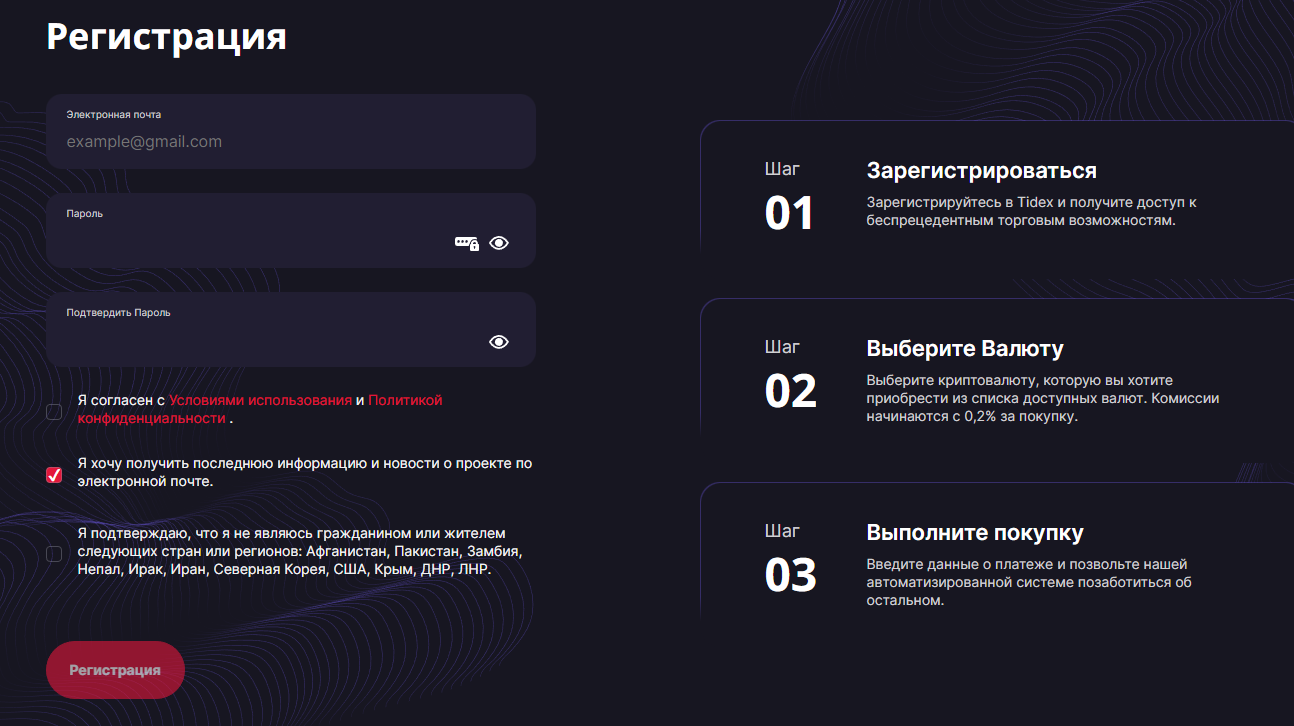Click the «Выберите Валюту» step heading
The height and width of the screenshot is (726, 1294).
[965, 348]
